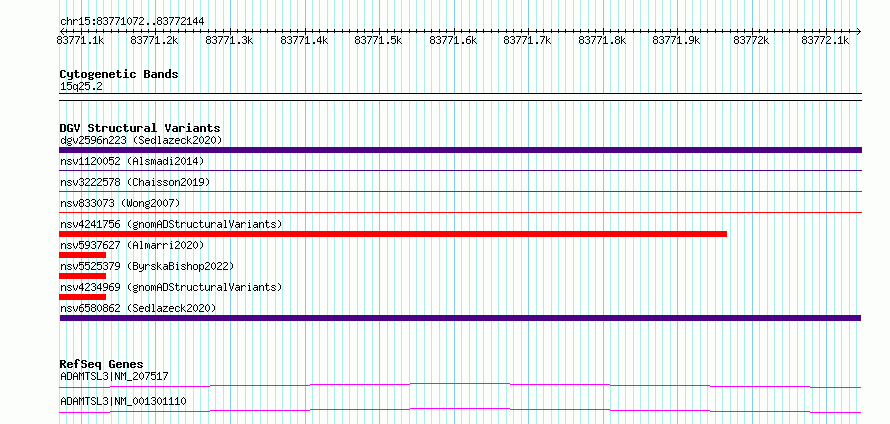The width and height of the screenshot is (890, 424).
Task: Click the DGV Structural Variants heading
Action: [x=140, y=128]
